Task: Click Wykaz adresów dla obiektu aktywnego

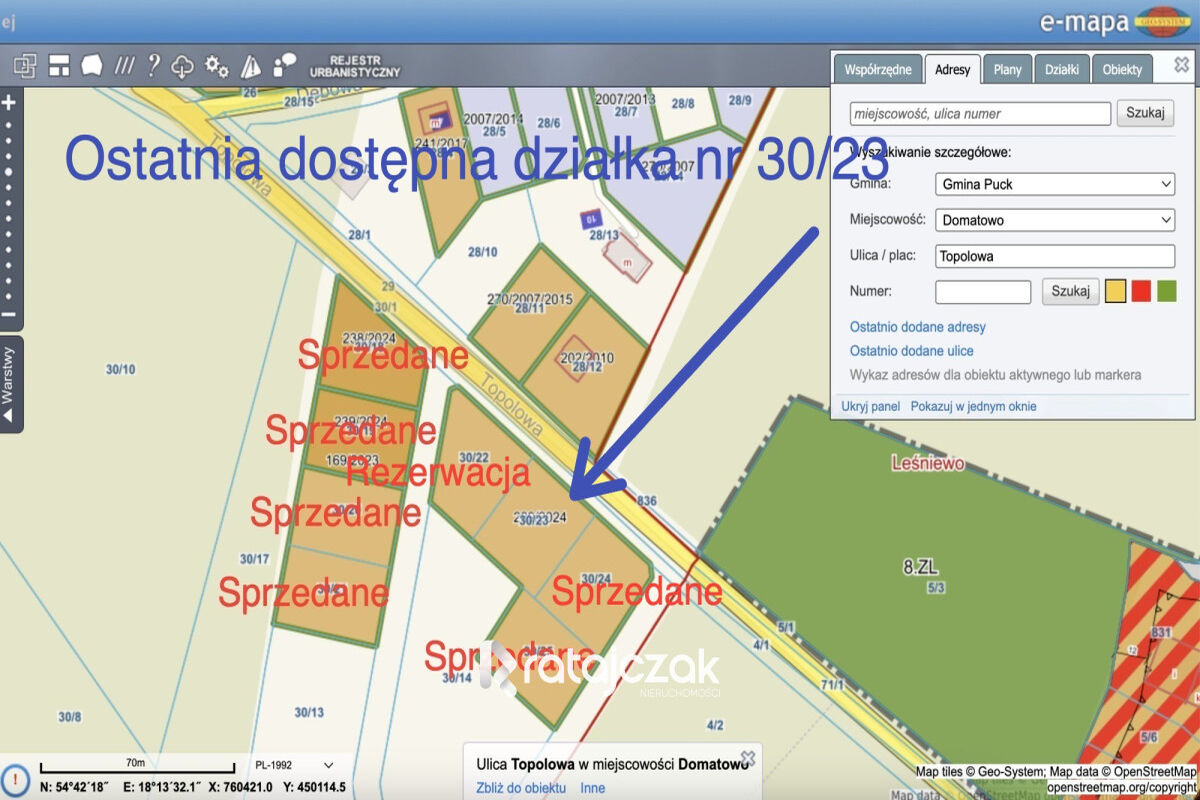Action: click(996, 375)
